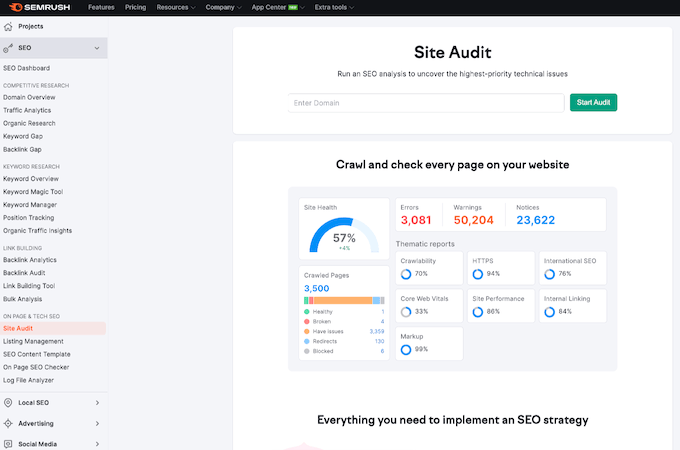Viewport: 680px width, 450px height.
Task: Expand the Social Media section chevron
Action: coord(97,444)
